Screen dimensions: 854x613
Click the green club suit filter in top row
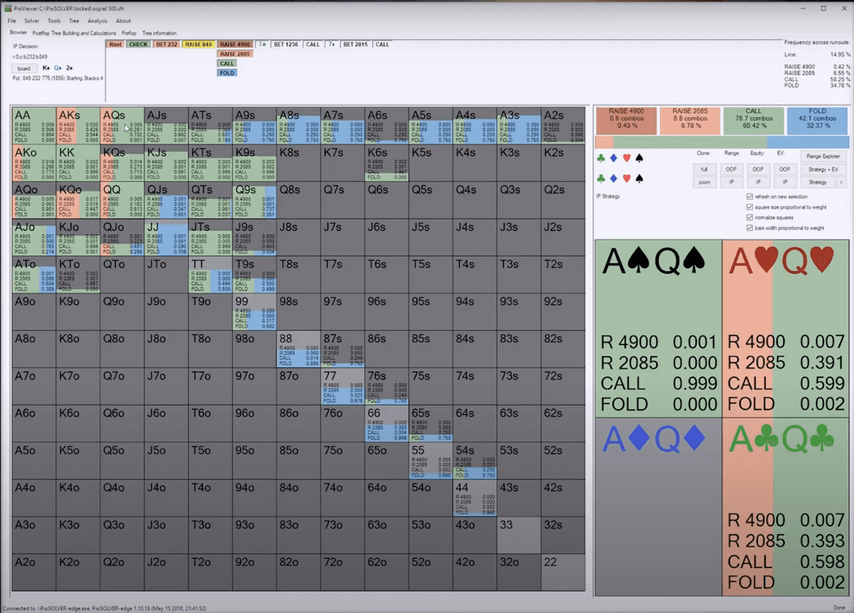[x=601, y=158]
